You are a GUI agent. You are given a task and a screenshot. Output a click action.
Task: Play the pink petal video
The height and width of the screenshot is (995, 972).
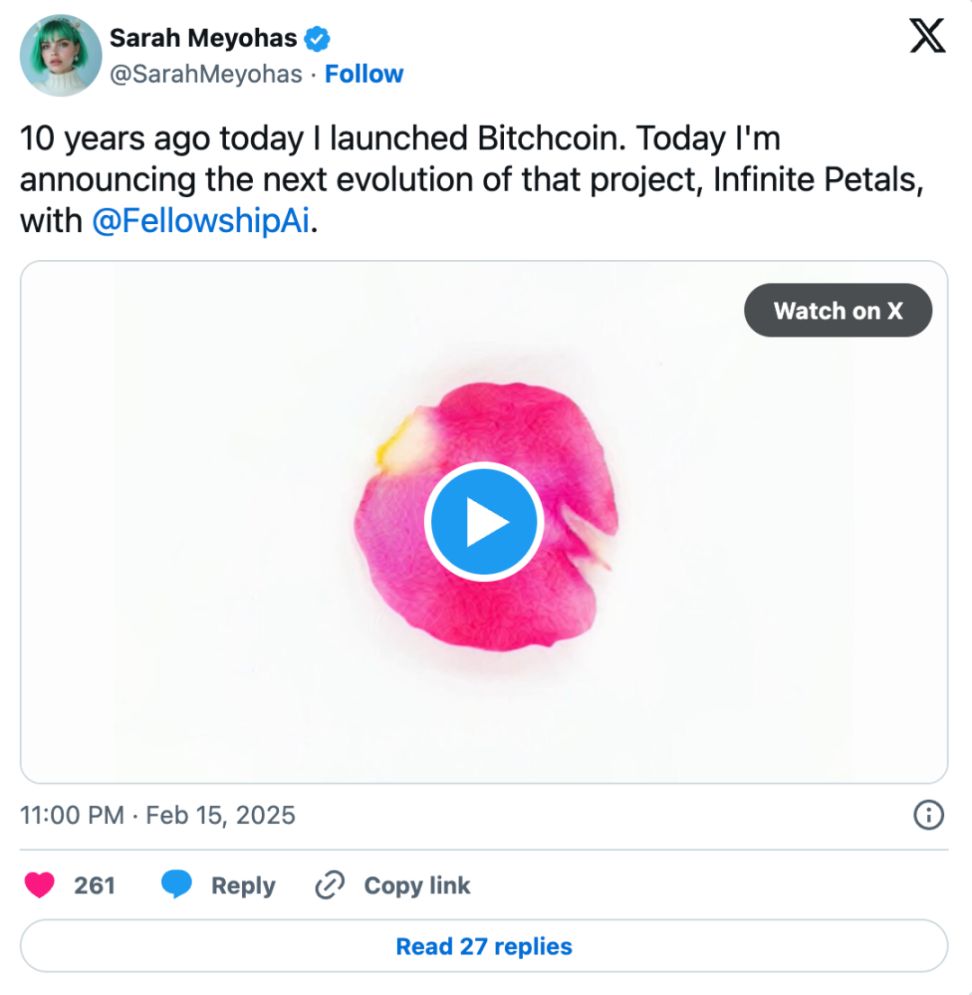483,522
